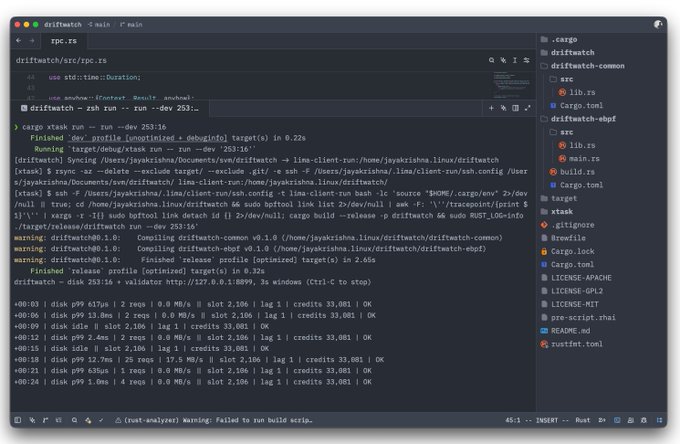This screenshot has width=680, height=444.
Task: Toggle the left dock panel icon in status bar
Action: coord(18,420)
